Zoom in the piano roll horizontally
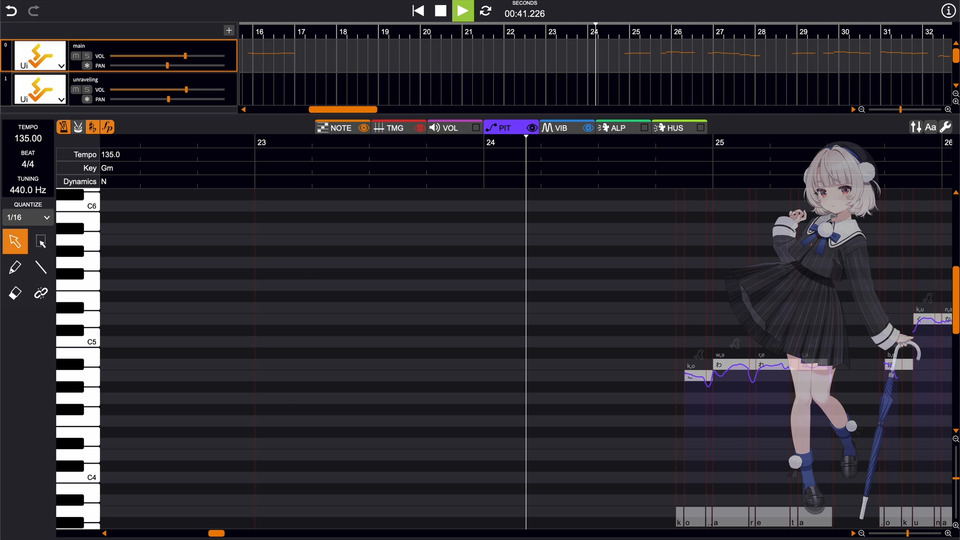960x540 pixels. pyautogui.click(x=948, y=533)
